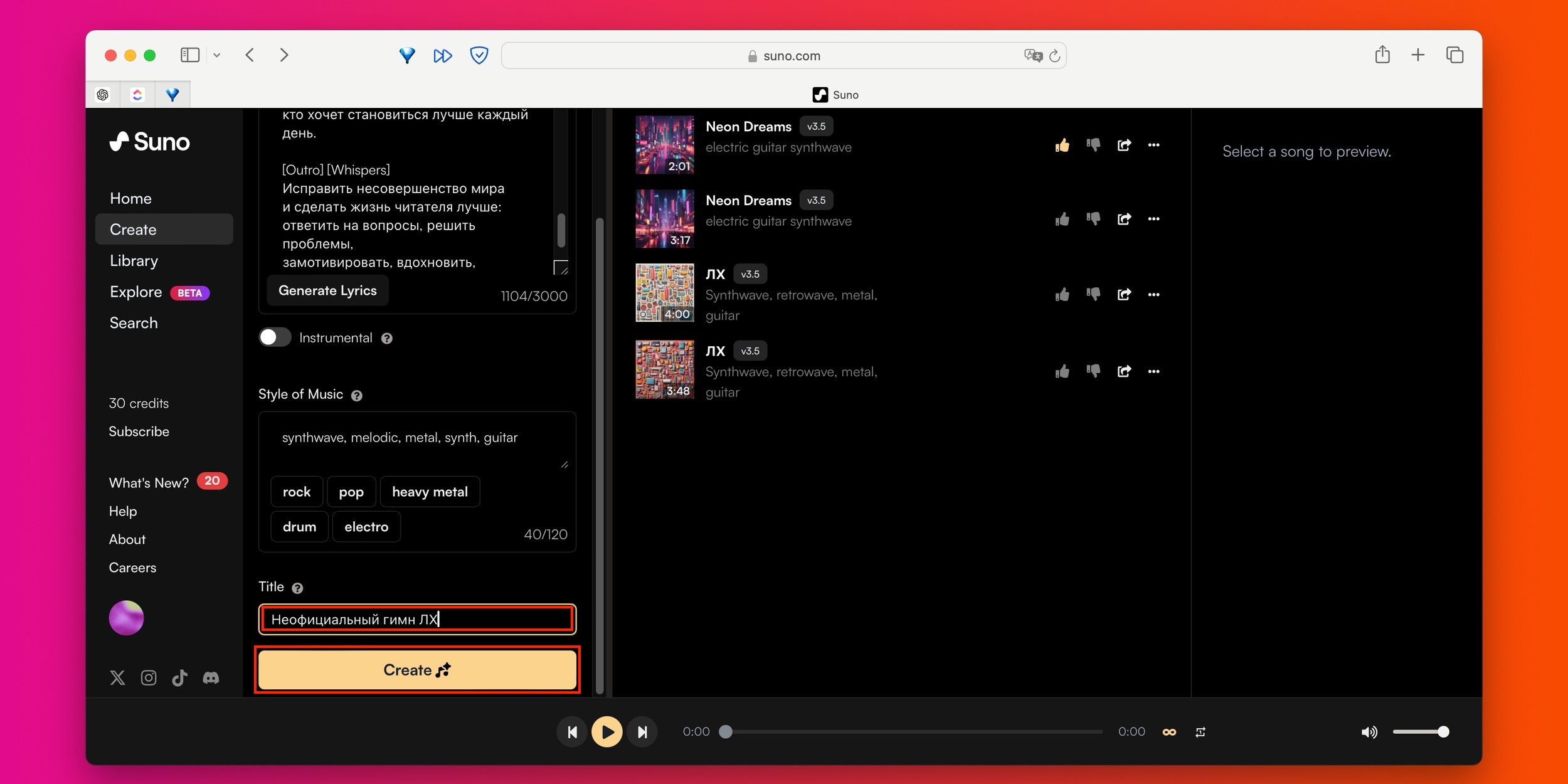
Task: Click the Suno logo in sidebar
Action: point(149,142)
